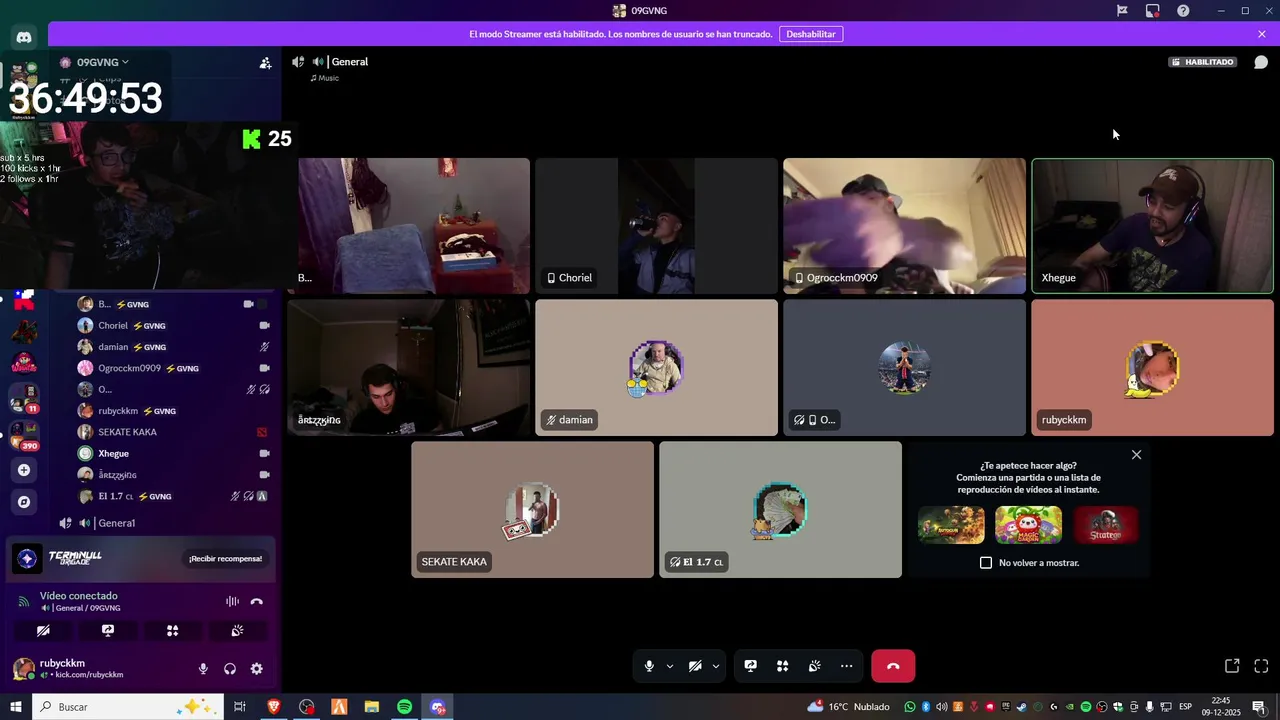Focus the Ogrocckm0909 video tile
1280x720 pixels.
(x=904, y=226)
